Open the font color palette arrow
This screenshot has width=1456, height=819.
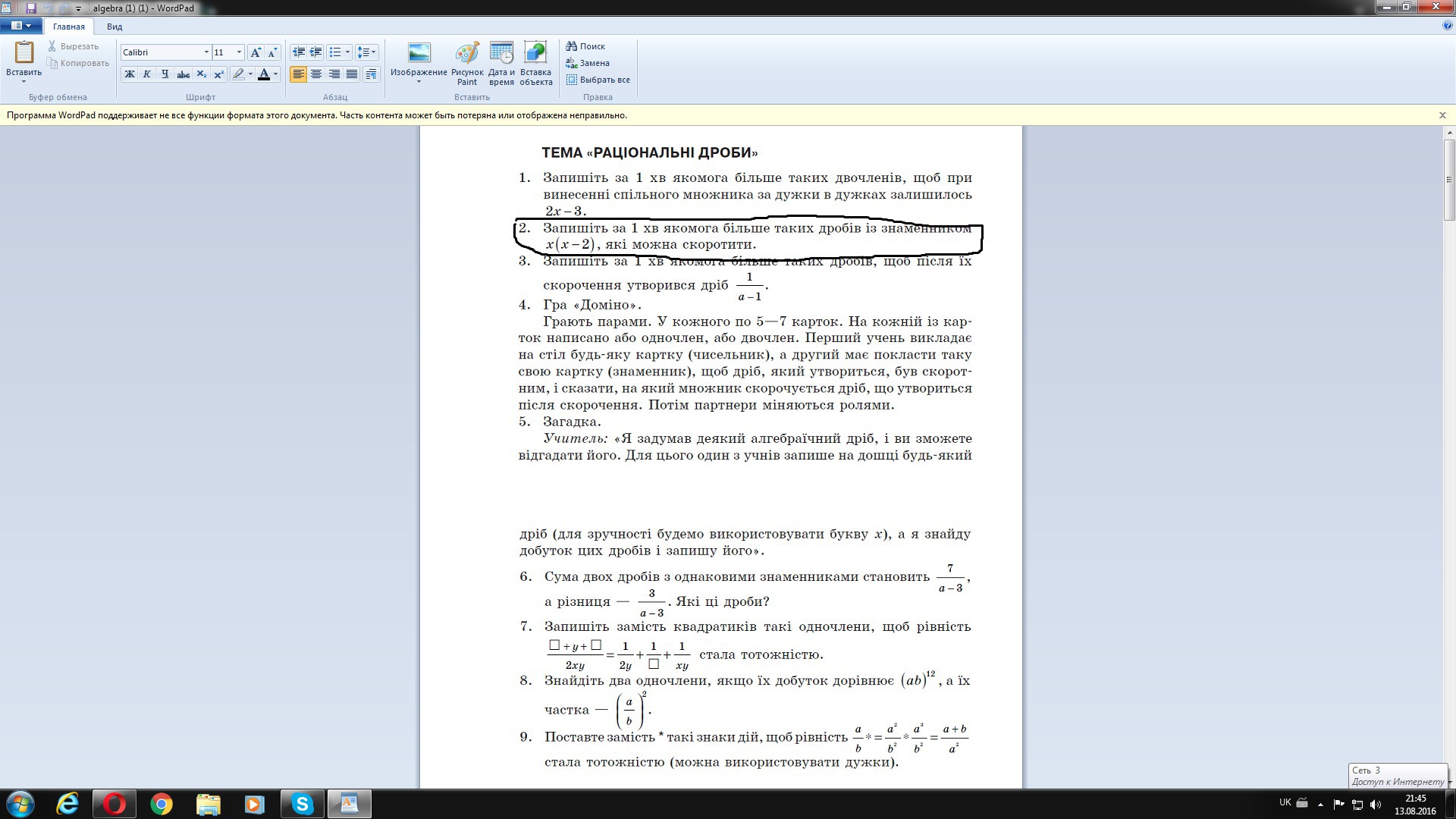(275, 74)
